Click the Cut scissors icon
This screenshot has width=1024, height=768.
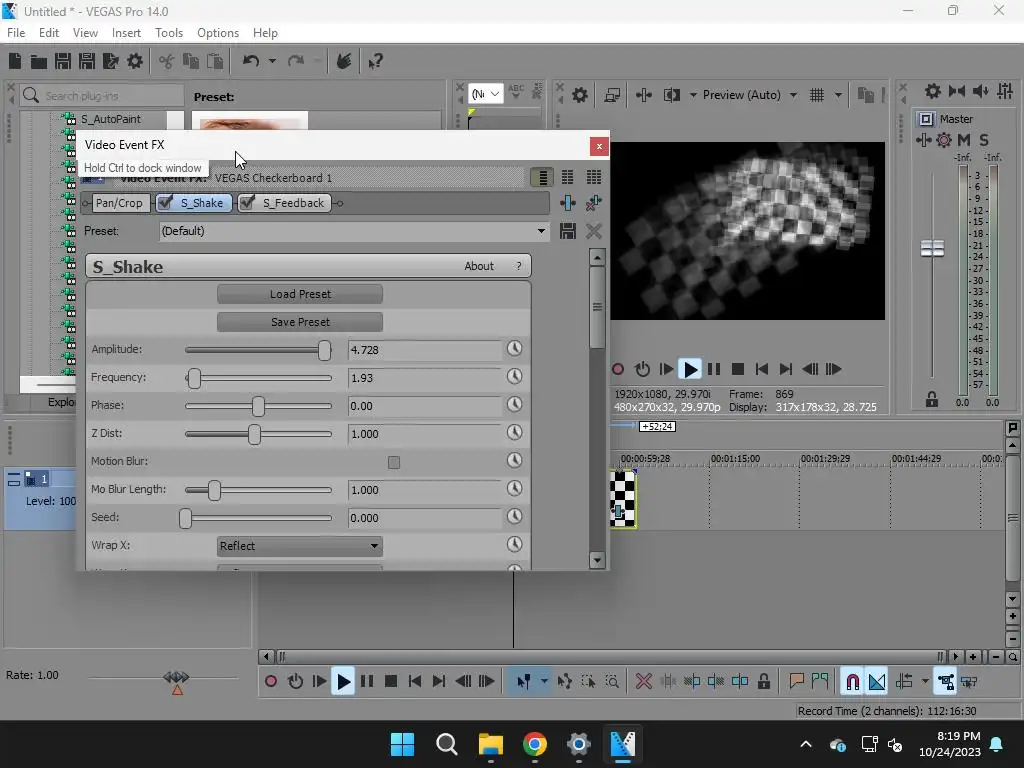pyautogui.click(x=167, y=61)
